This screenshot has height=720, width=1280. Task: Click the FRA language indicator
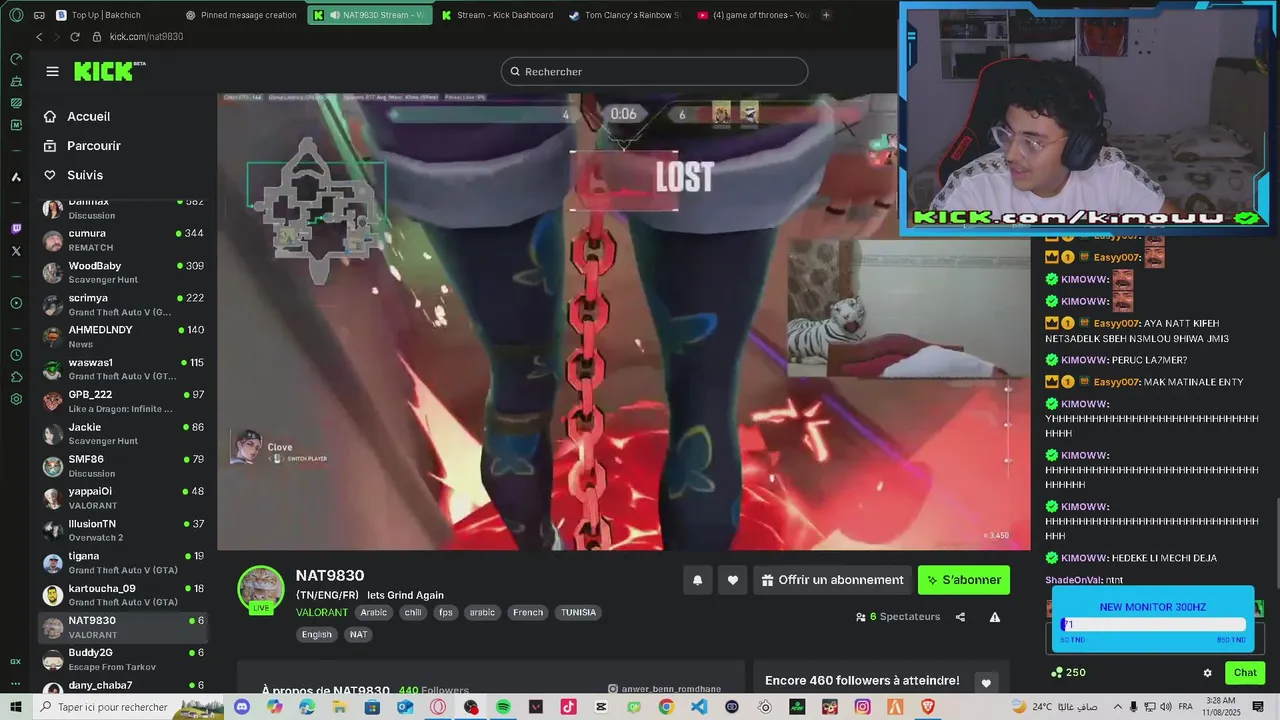click(1187, 707)
